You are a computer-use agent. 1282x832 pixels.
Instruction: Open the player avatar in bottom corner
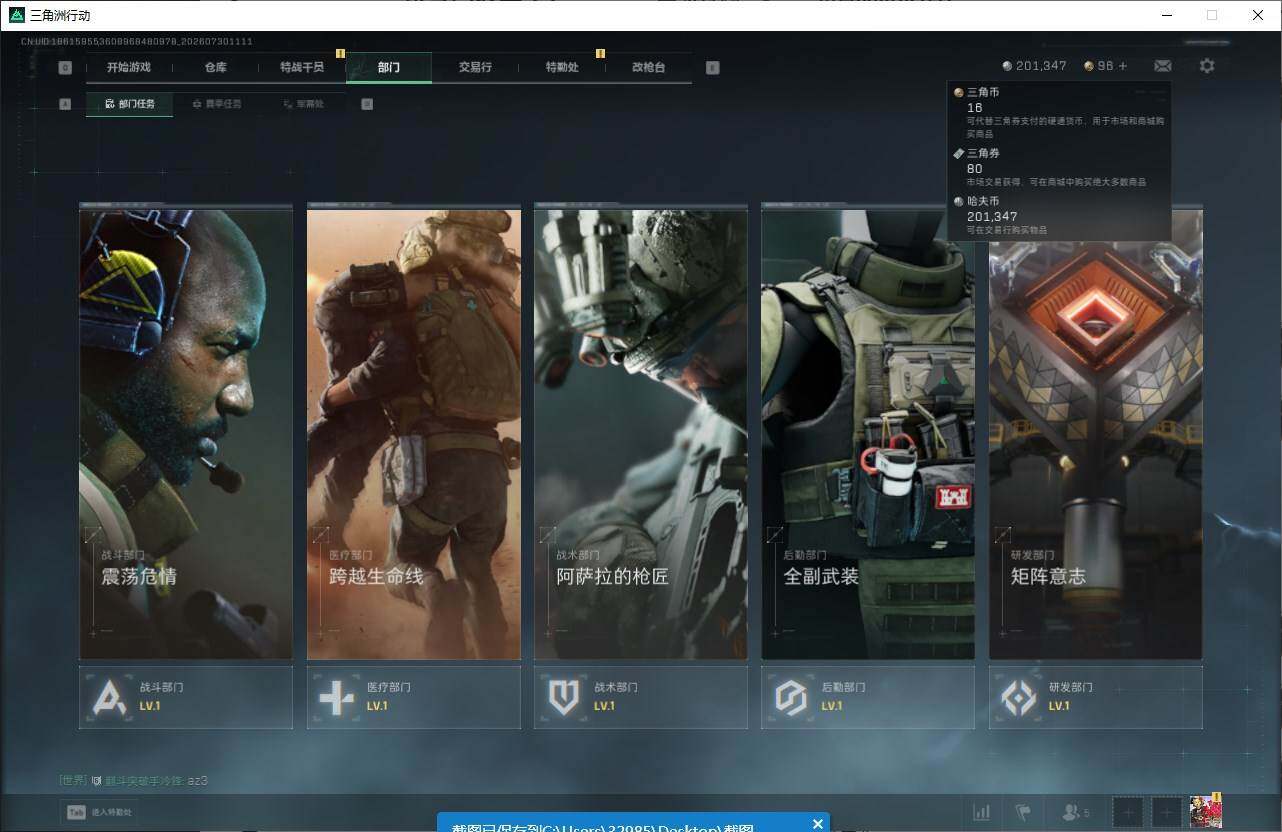pyautogui.click(x=1205, y=812)
